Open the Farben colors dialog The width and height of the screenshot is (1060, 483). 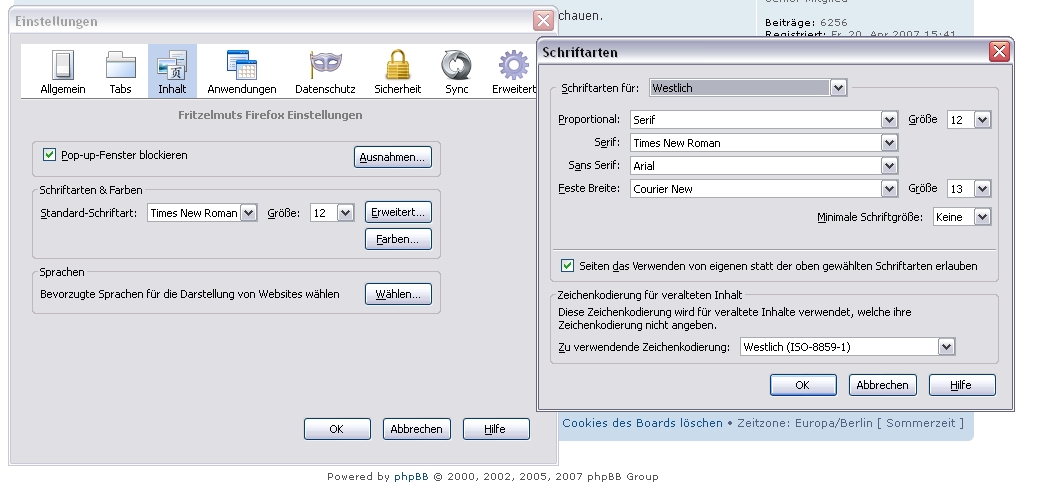pos(398,239)
